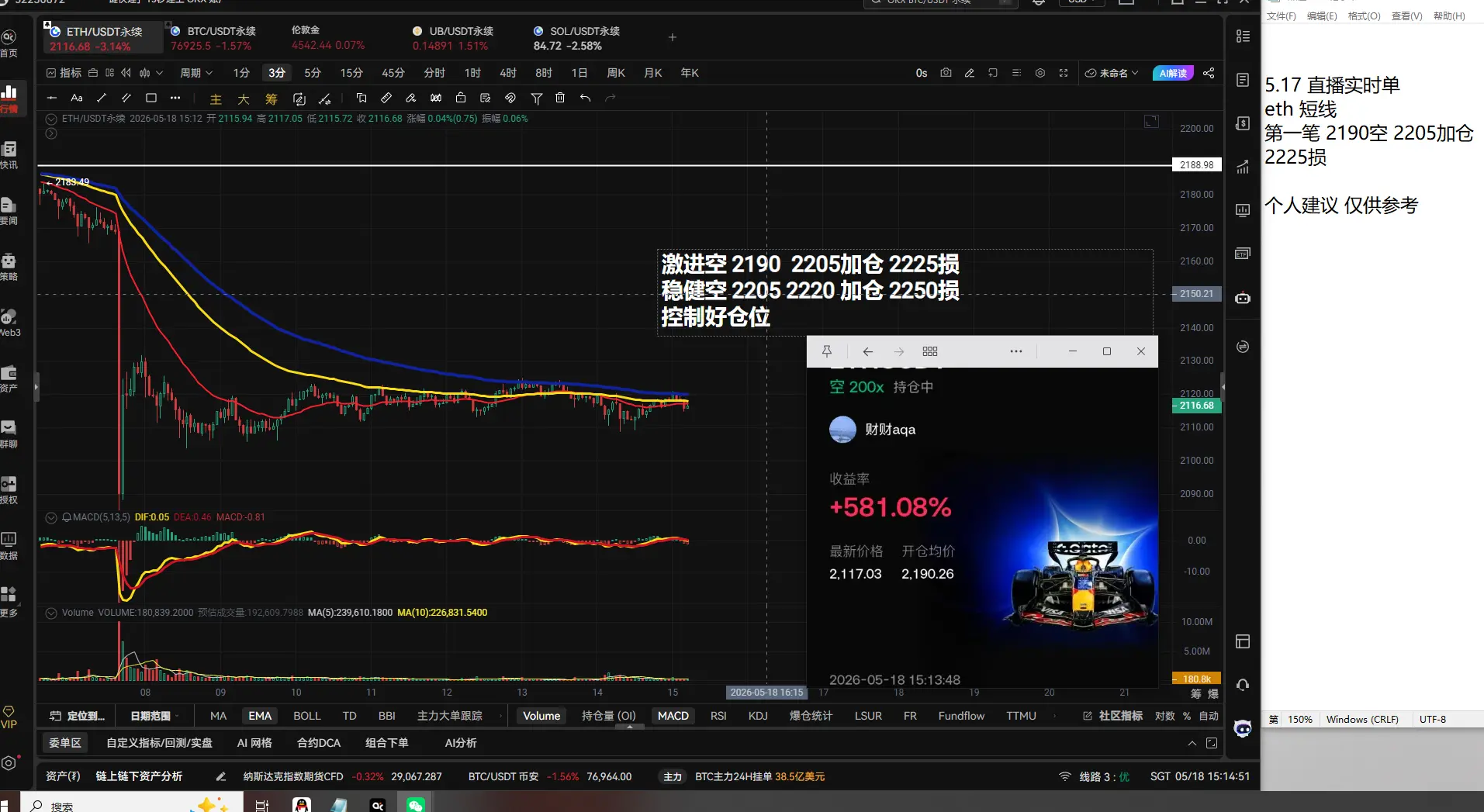Collapse the bottom order panel chevron

click(1192, 743)
